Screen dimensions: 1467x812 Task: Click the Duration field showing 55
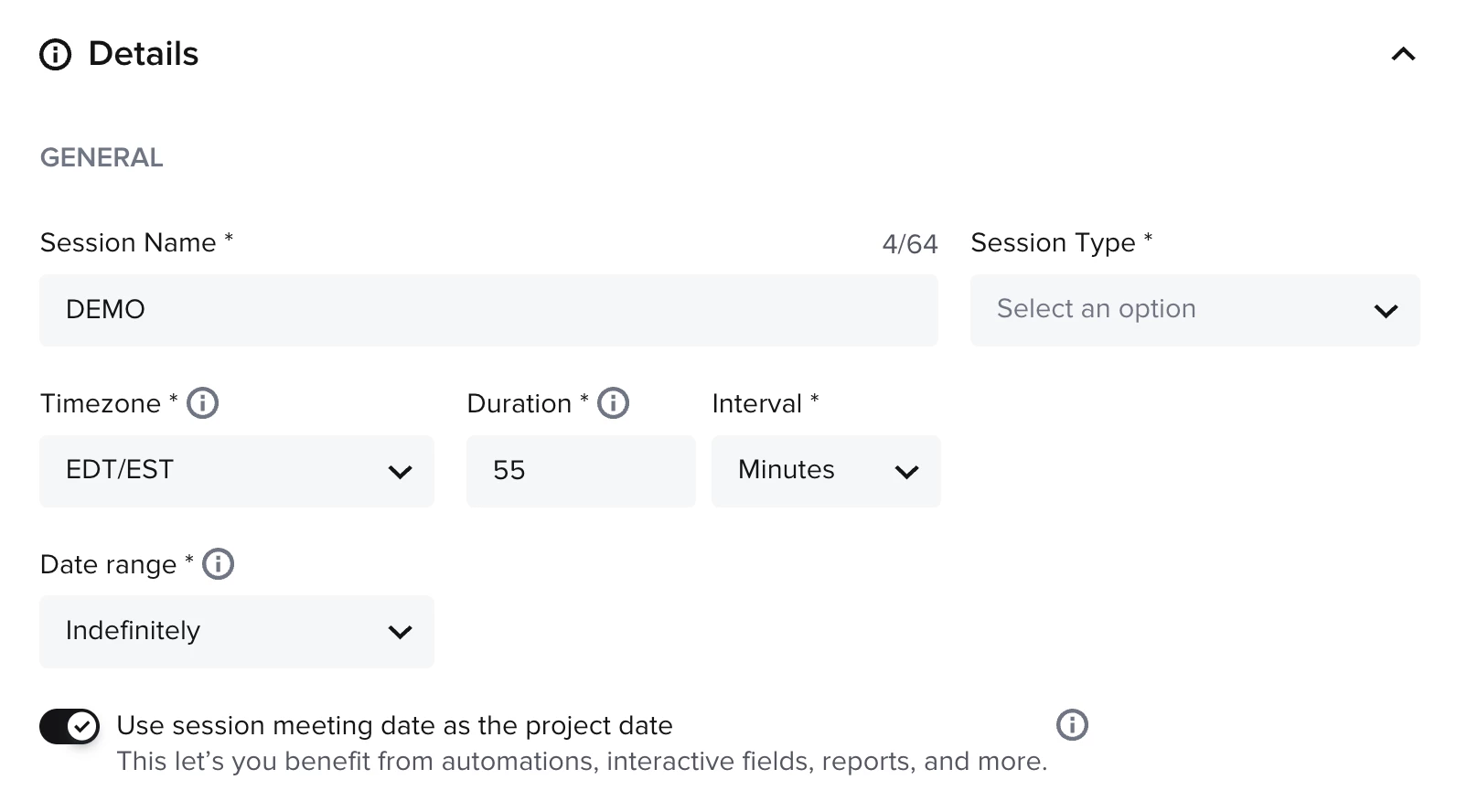(580, 471)
